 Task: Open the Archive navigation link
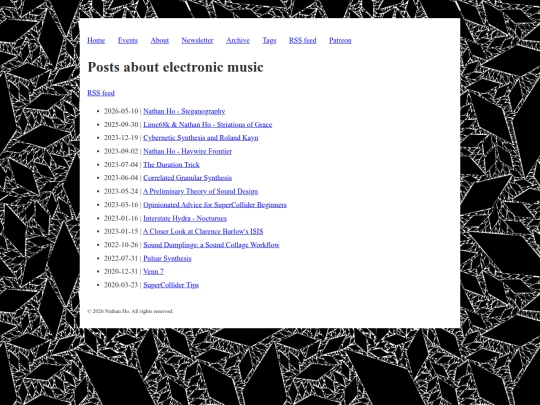coord(238,40)
